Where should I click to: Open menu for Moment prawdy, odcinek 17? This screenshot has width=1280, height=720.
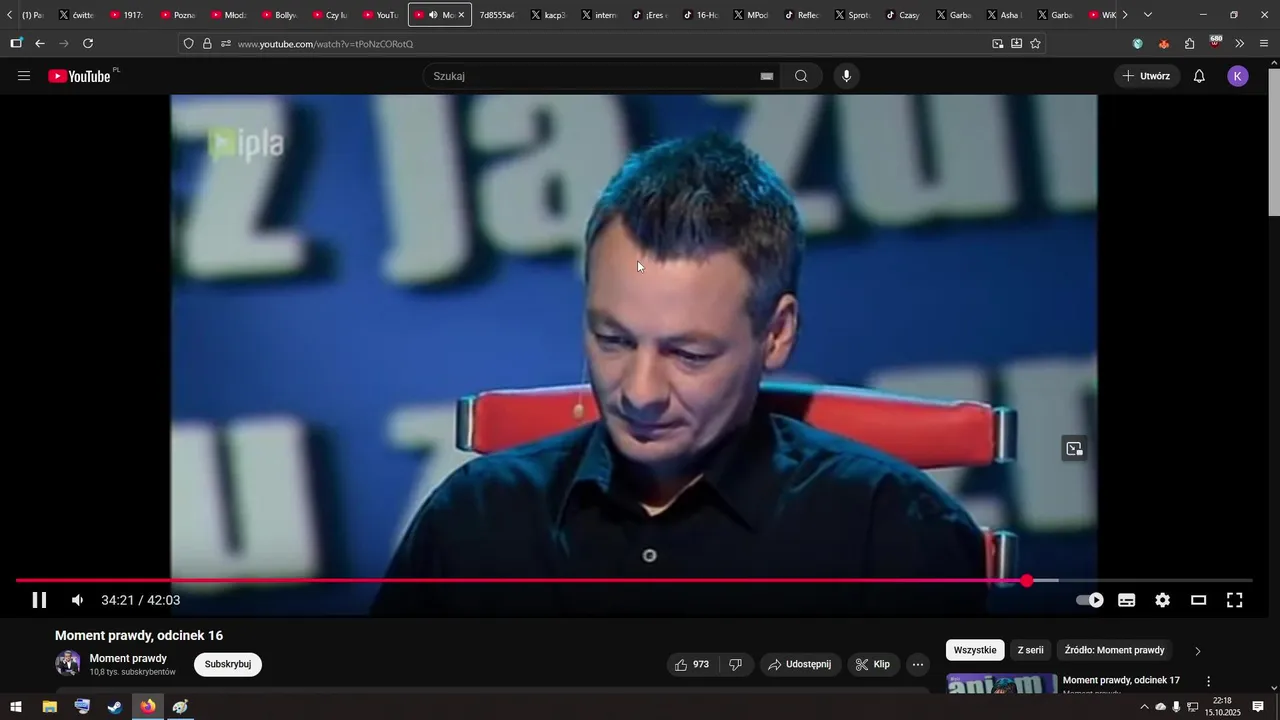click(1208, 681)
